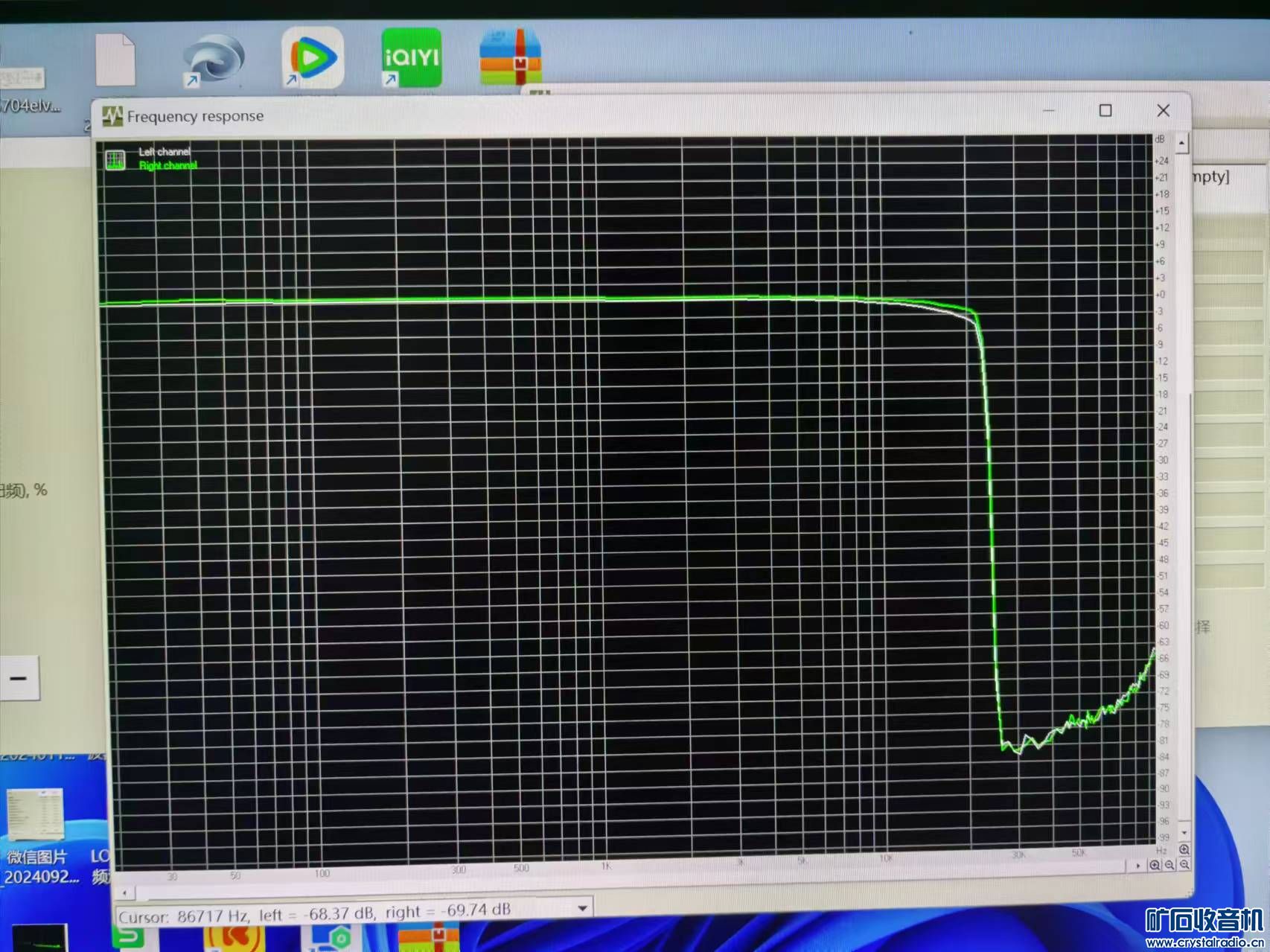The width and height of the screenshot is (1270, 952).
Task: Click the vertical scrollbar down arrow
Action: click(x=1184, y=833)
